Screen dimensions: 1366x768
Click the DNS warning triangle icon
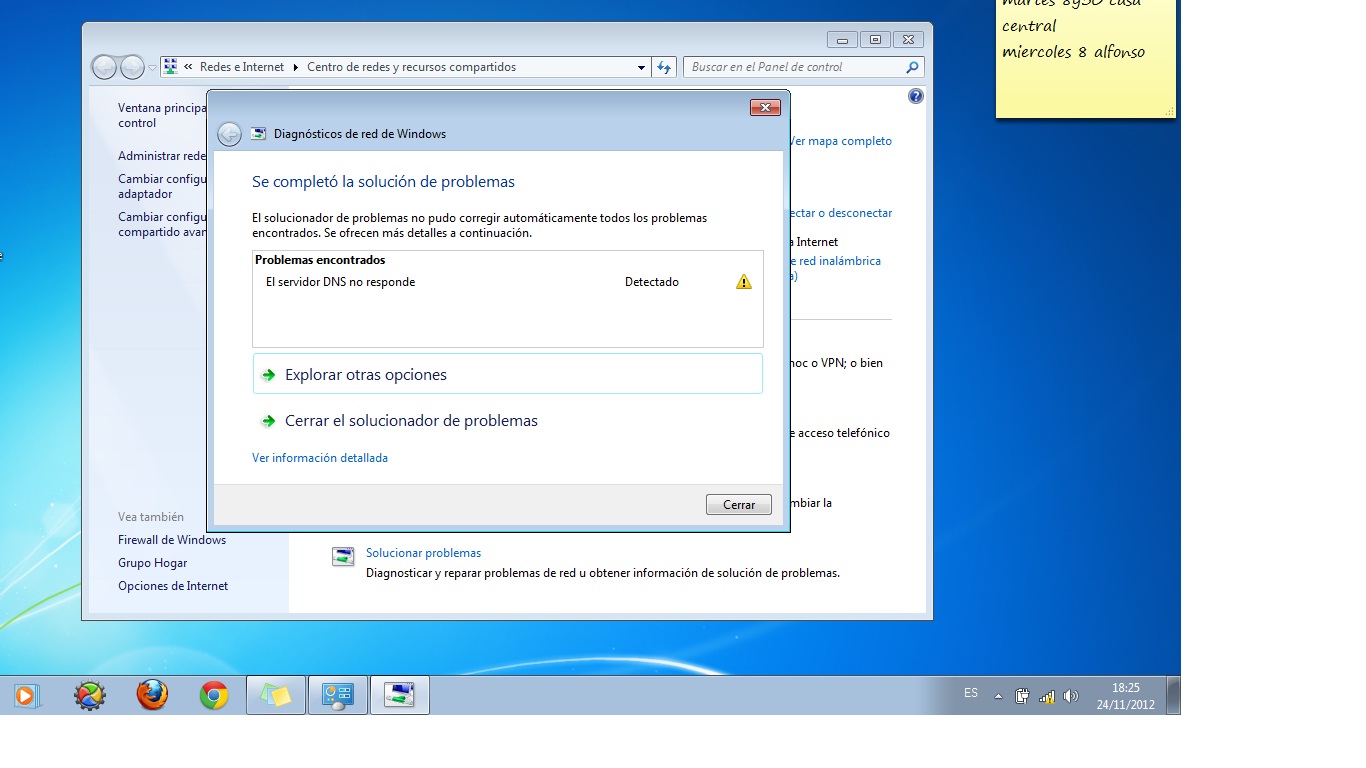tap(743, 282)
